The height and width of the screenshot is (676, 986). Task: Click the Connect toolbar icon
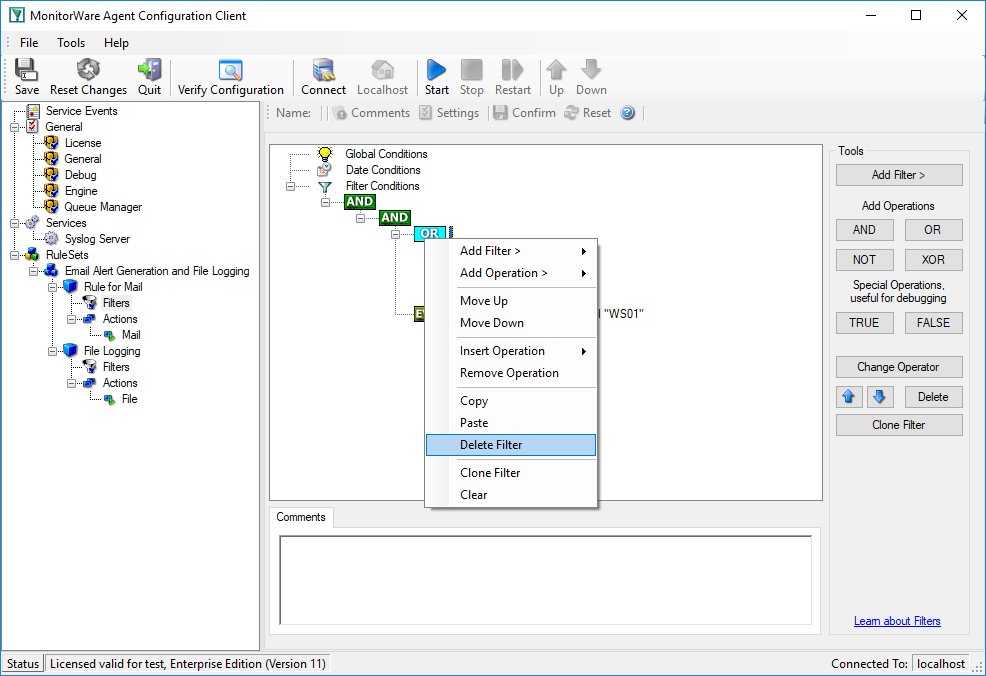[323, 77]
